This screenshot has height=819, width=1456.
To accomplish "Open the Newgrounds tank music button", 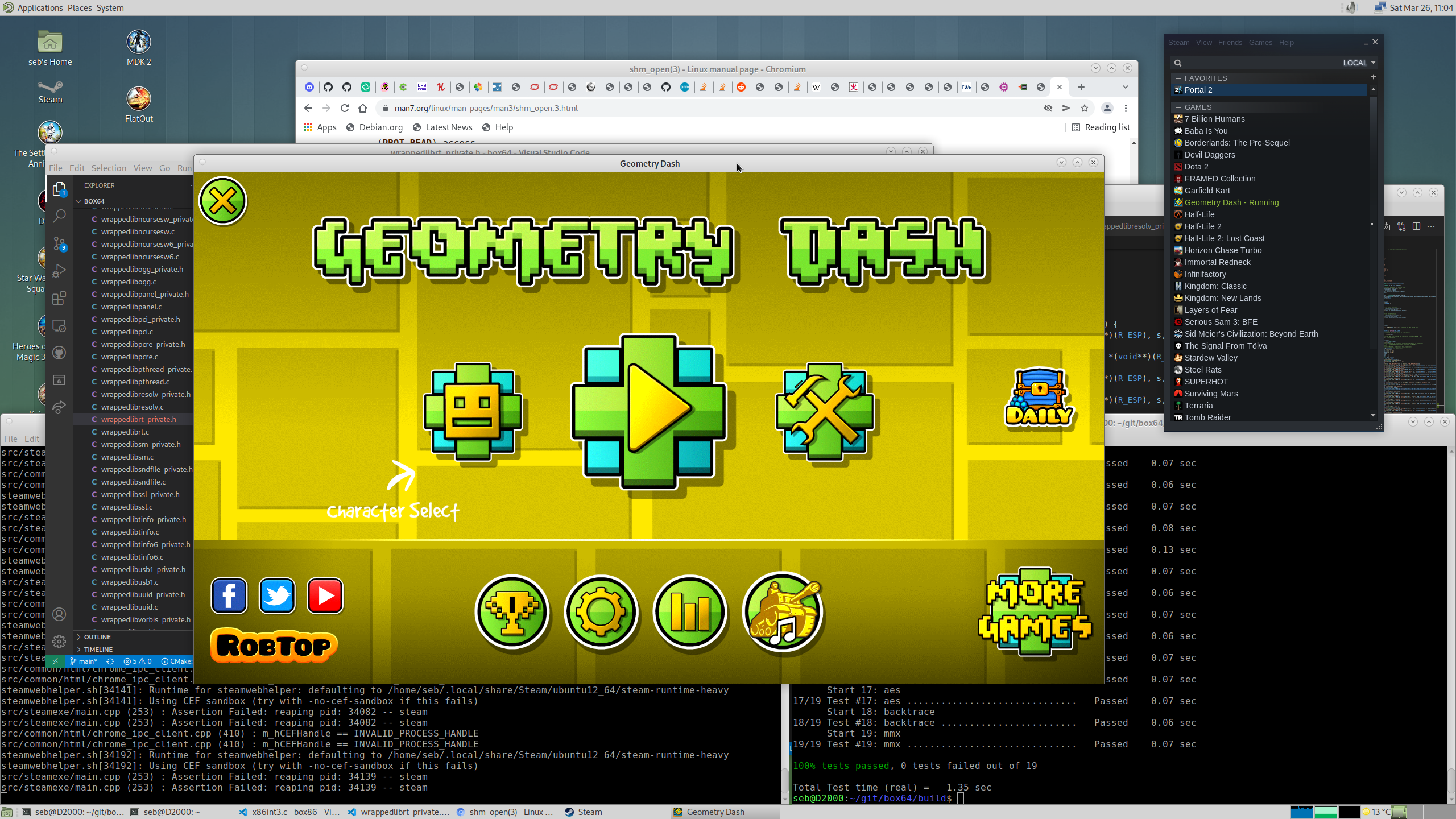I will (783, 612).
